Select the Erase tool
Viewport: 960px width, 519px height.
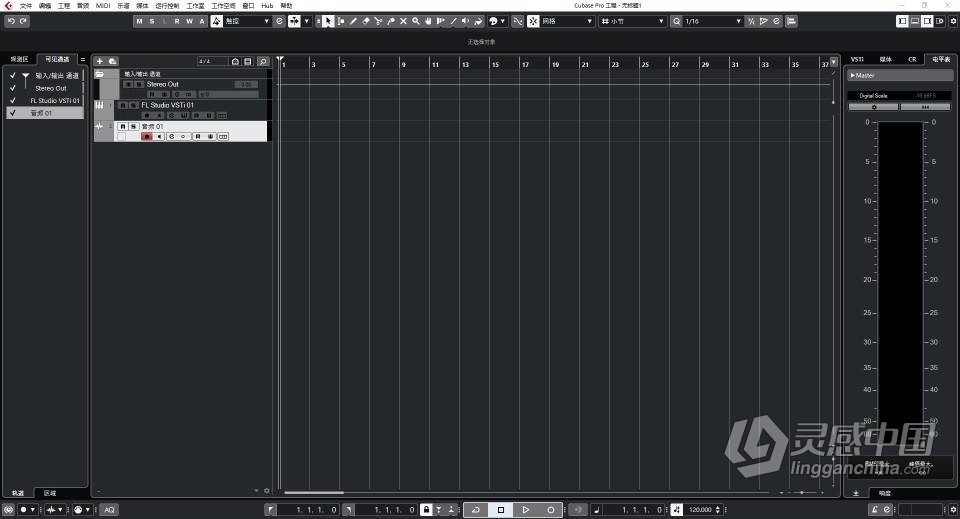point(366,21)
